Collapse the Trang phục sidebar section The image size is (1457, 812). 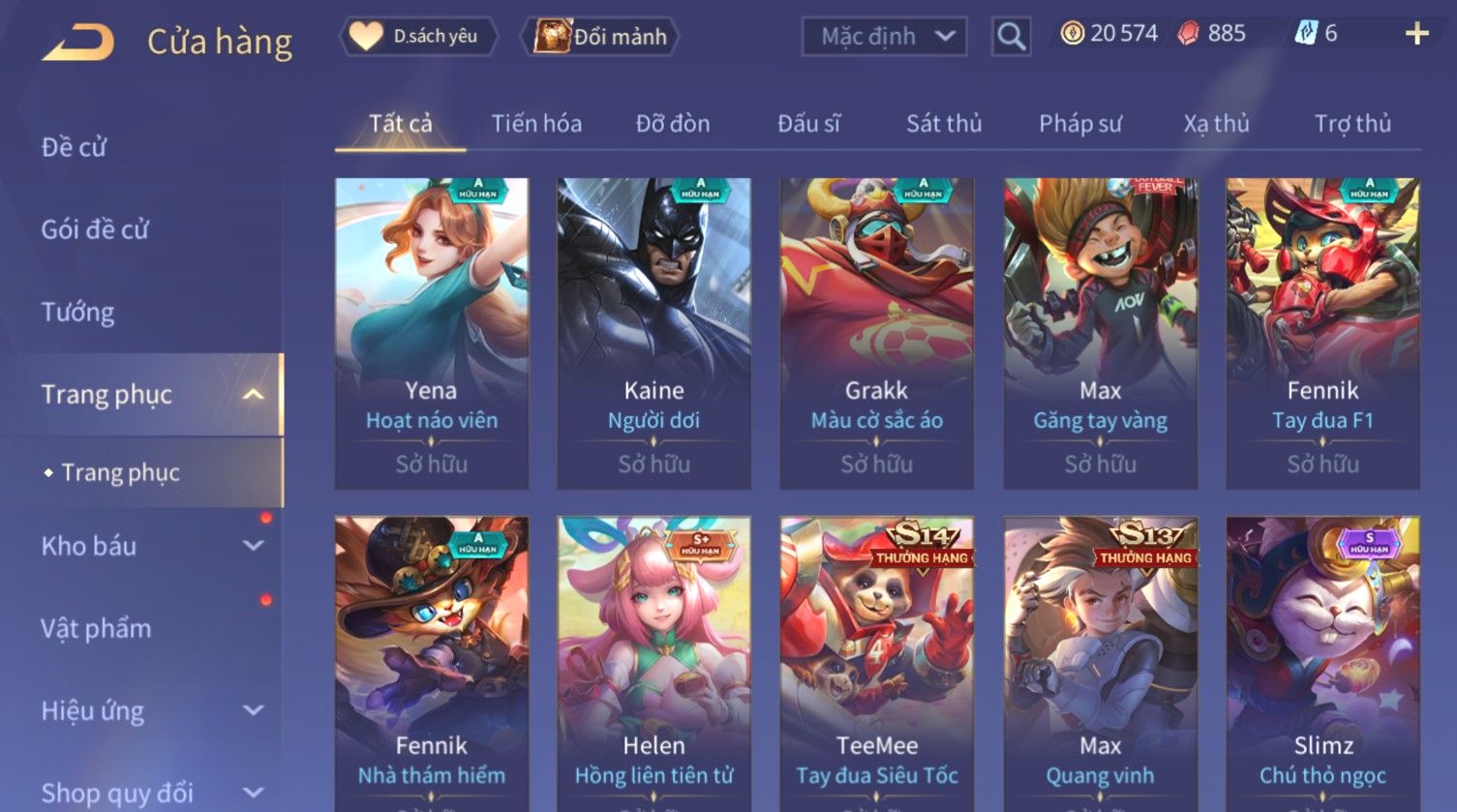(x=253, y=395)
